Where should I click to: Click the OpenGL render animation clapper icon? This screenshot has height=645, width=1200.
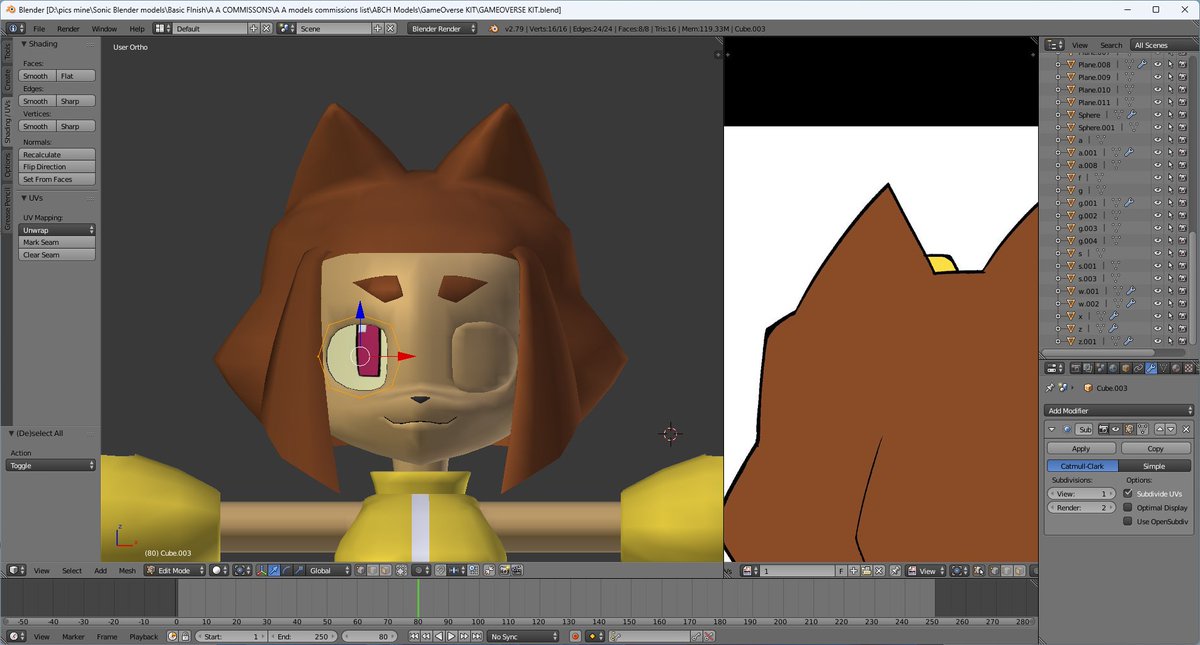point(516,570)
